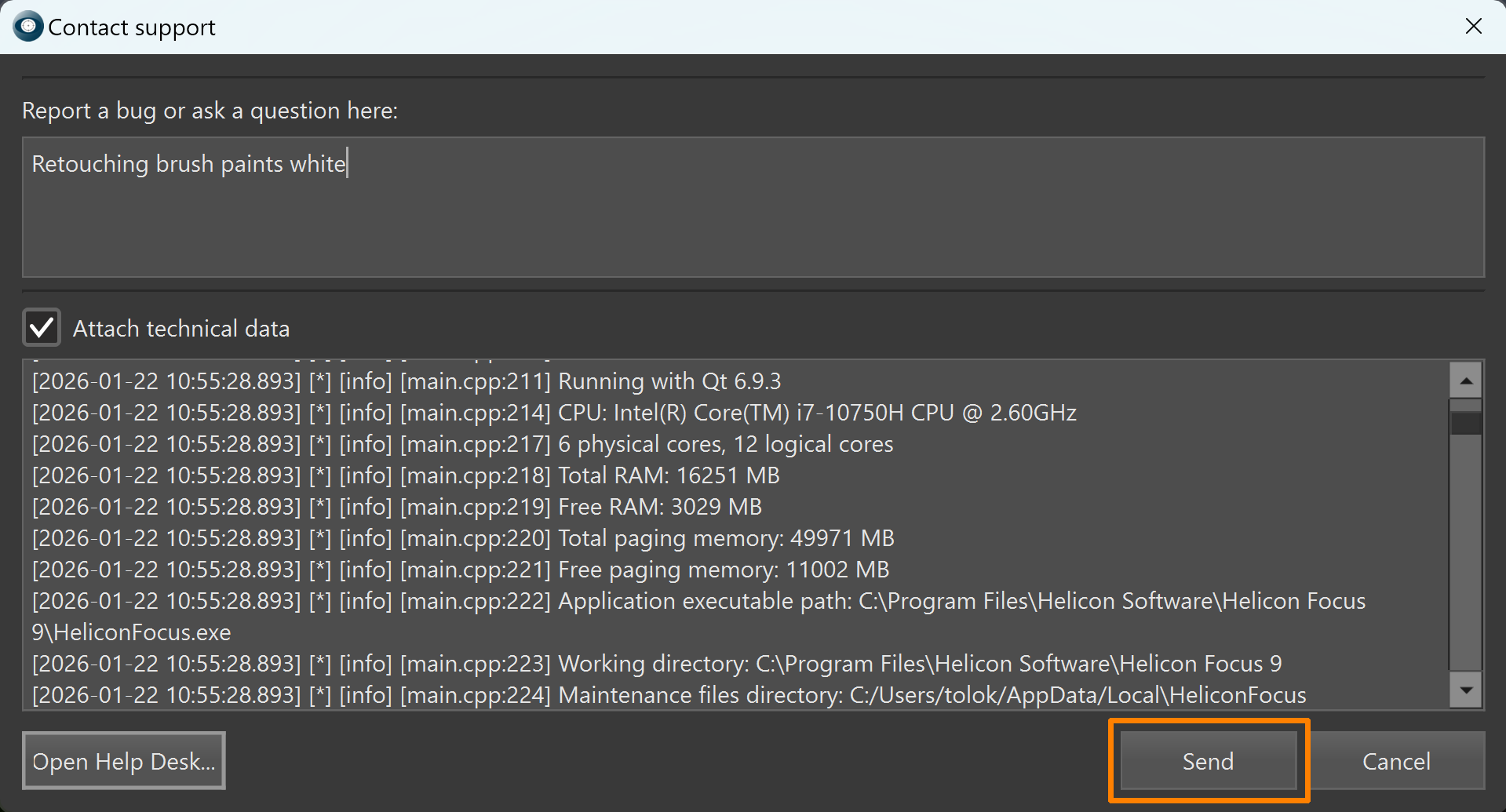This screenshot has height=812, width=1506.
Task: Select the Total RAM 16251 MB log line
Action: point(406,475)
